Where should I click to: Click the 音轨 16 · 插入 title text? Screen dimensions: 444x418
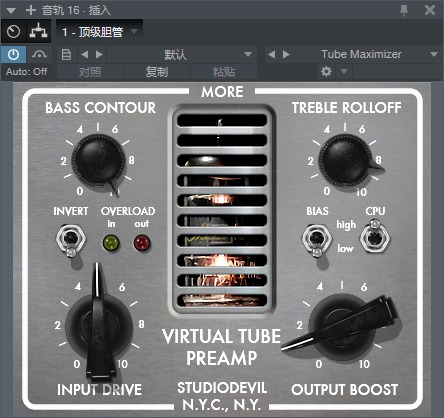(76, 10)
